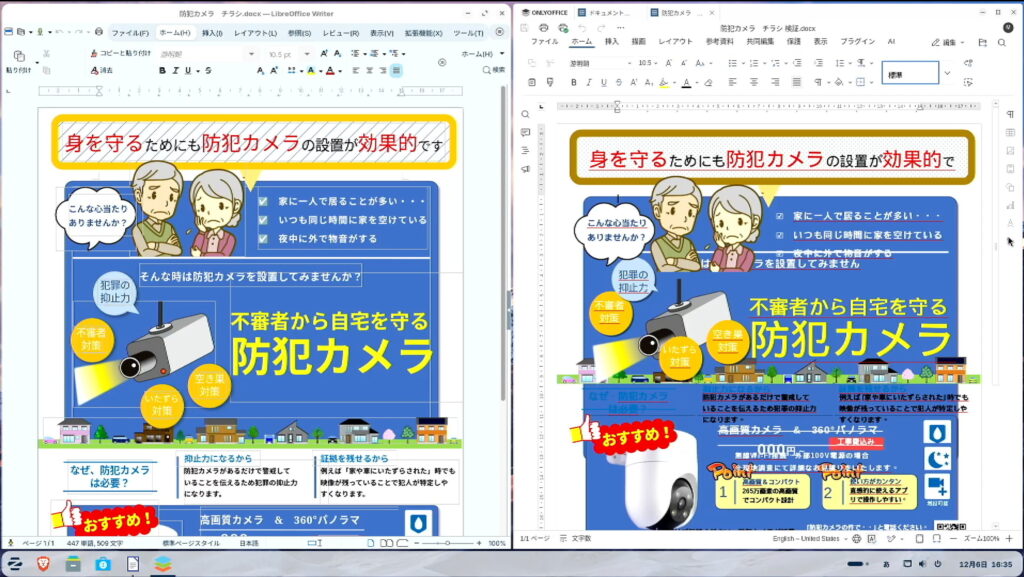Click the 貼り付け paste button
The height and width of the screenshot is (577, 1024).
(x=18, y=62)
